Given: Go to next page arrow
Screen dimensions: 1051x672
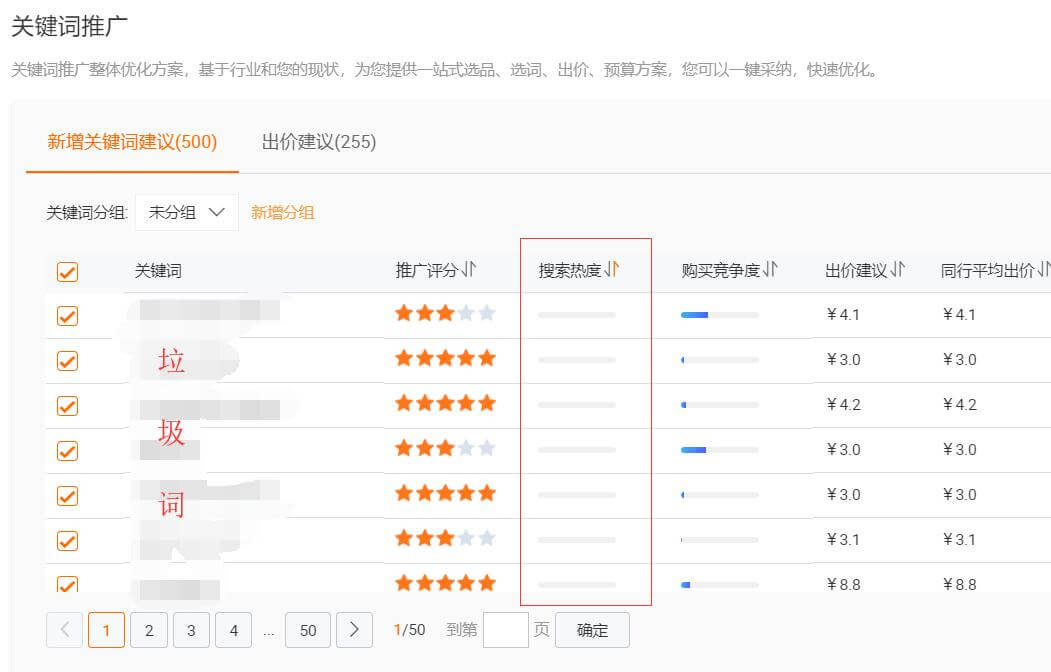Looking at the screenshot, I should (x=354, y=630).
